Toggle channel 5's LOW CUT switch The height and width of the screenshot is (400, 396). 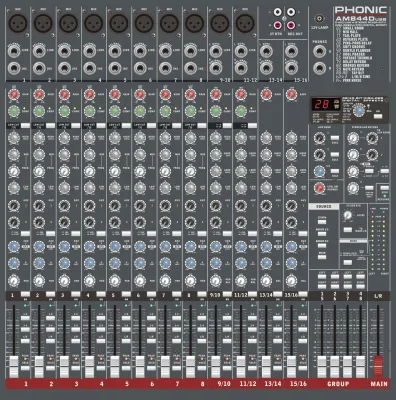click(127, 126)
